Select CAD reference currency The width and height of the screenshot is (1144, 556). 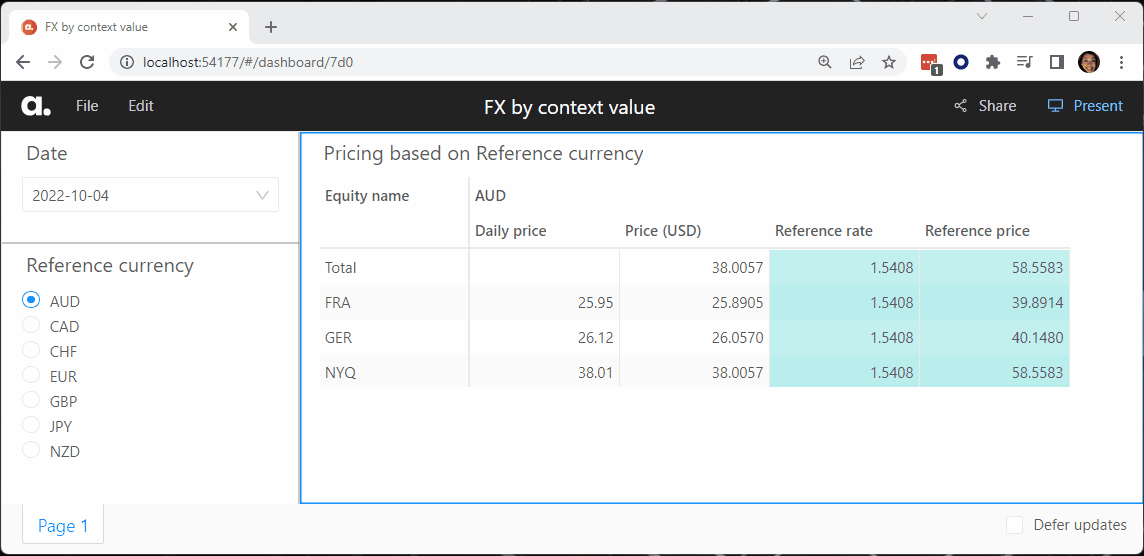31,326
